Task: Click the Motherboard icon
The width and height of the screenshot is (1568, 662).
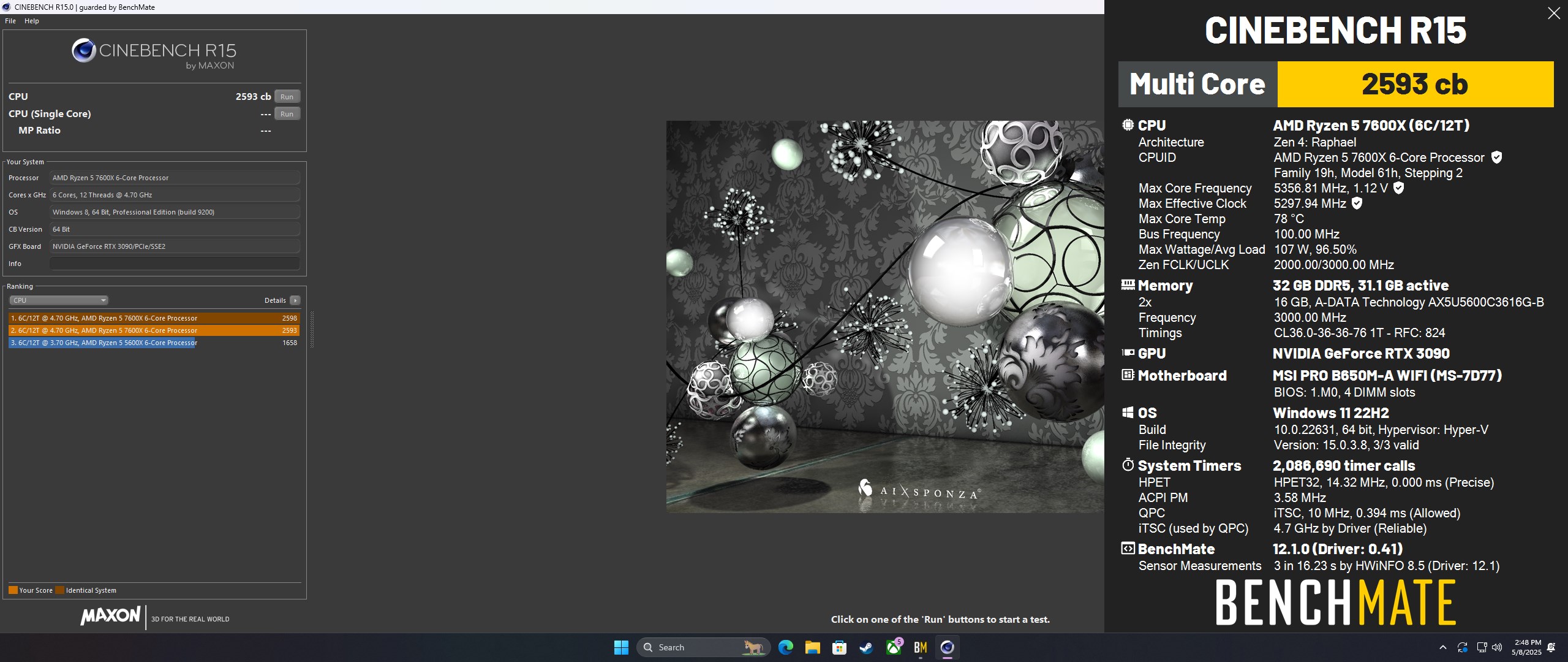Action: 1128,375
